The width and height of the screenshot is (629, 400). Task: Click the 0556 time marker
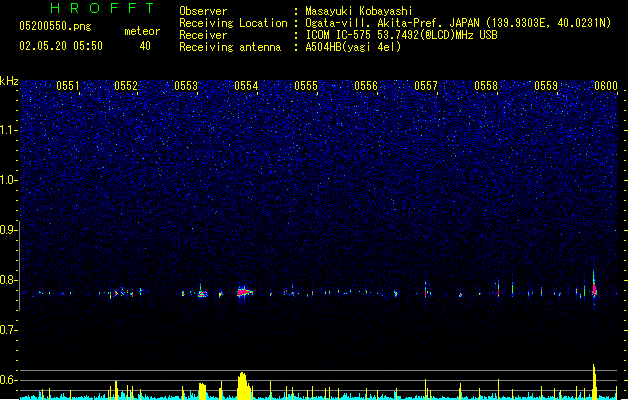[366, 86]
